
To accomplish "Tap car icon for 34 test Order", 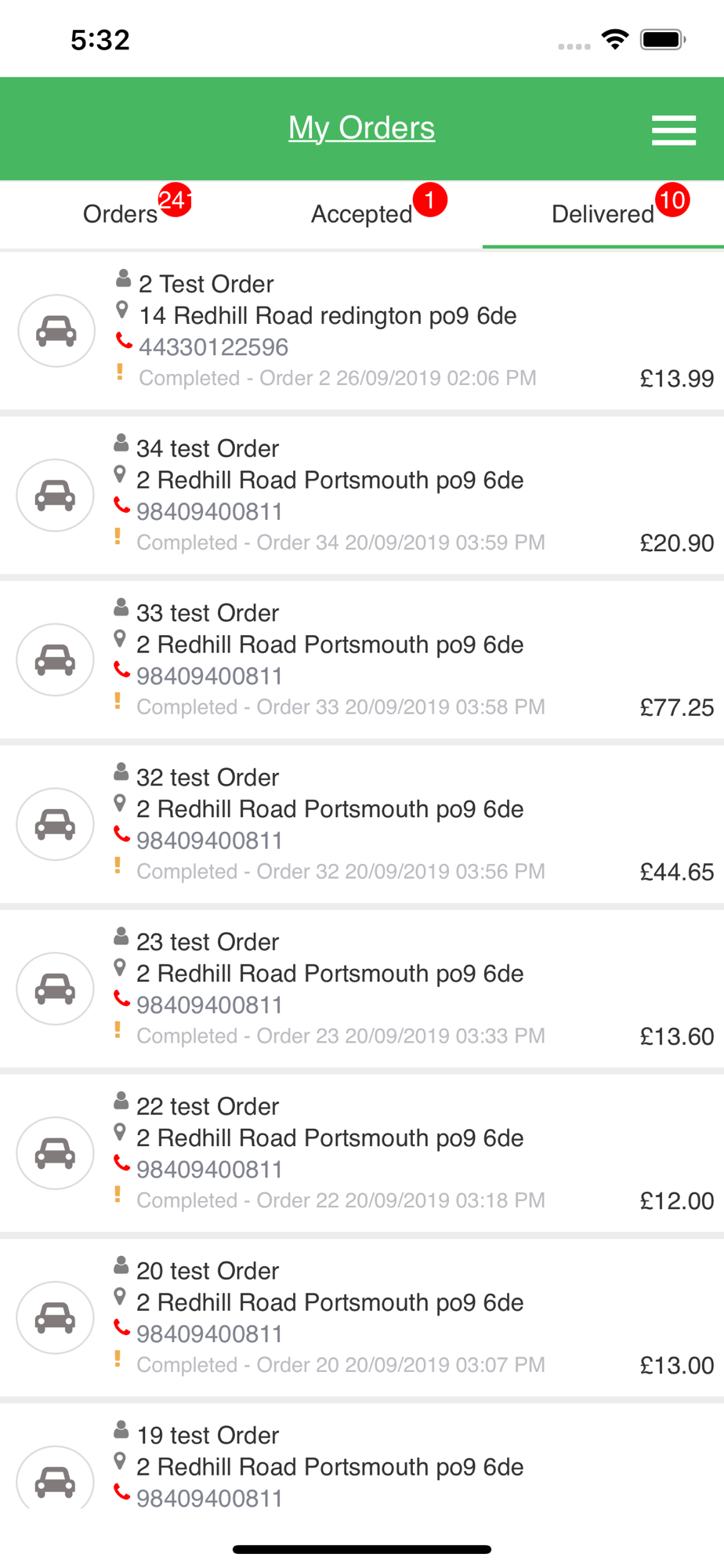I will tap(56, 495).
